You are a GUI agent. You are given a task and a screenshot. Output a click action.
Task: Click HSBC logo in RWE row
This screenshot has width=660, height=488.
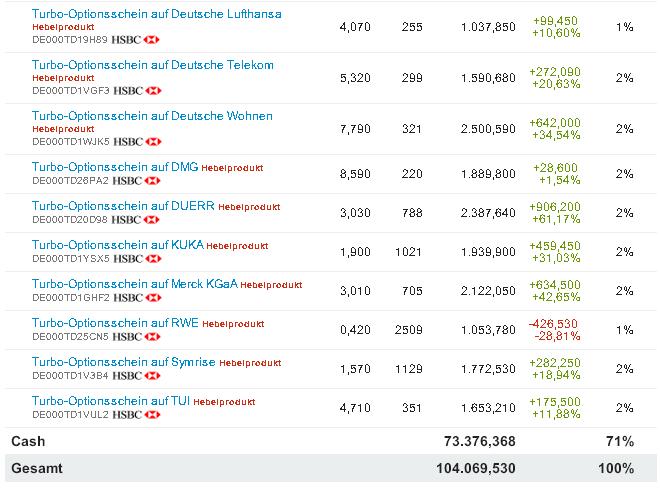click(x=136, y=336)
